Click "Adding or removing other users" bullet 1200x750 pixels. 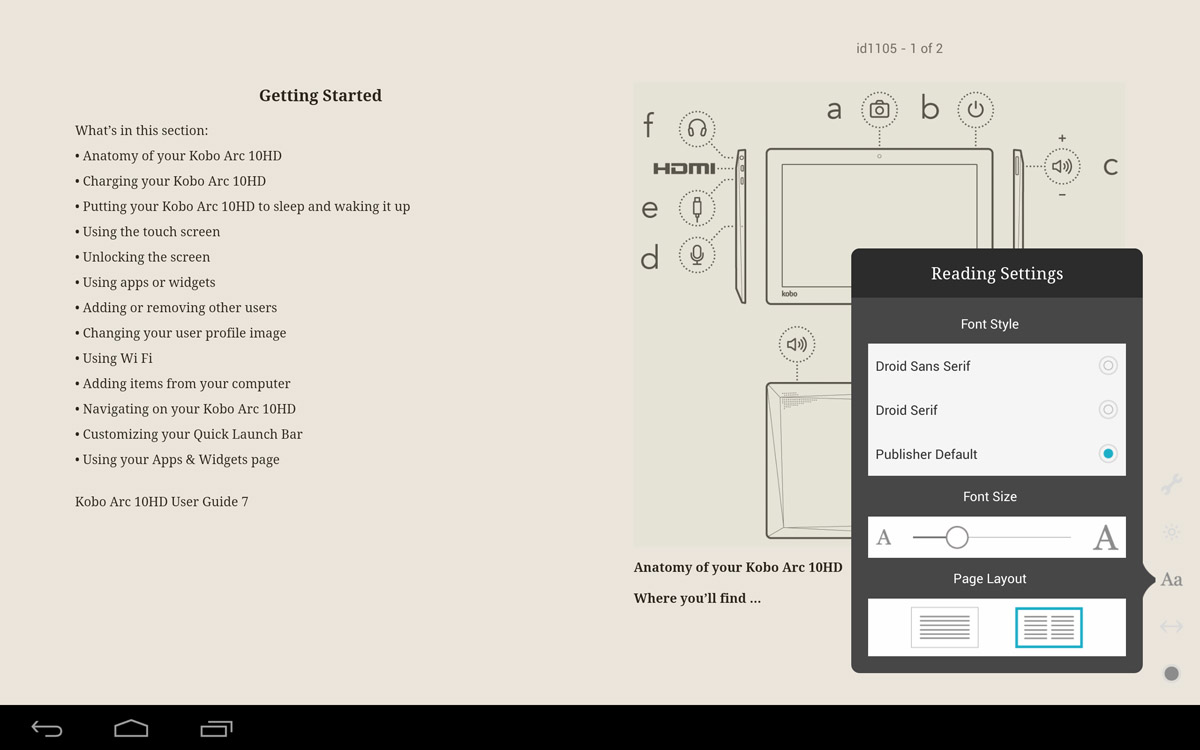point(176,308)
